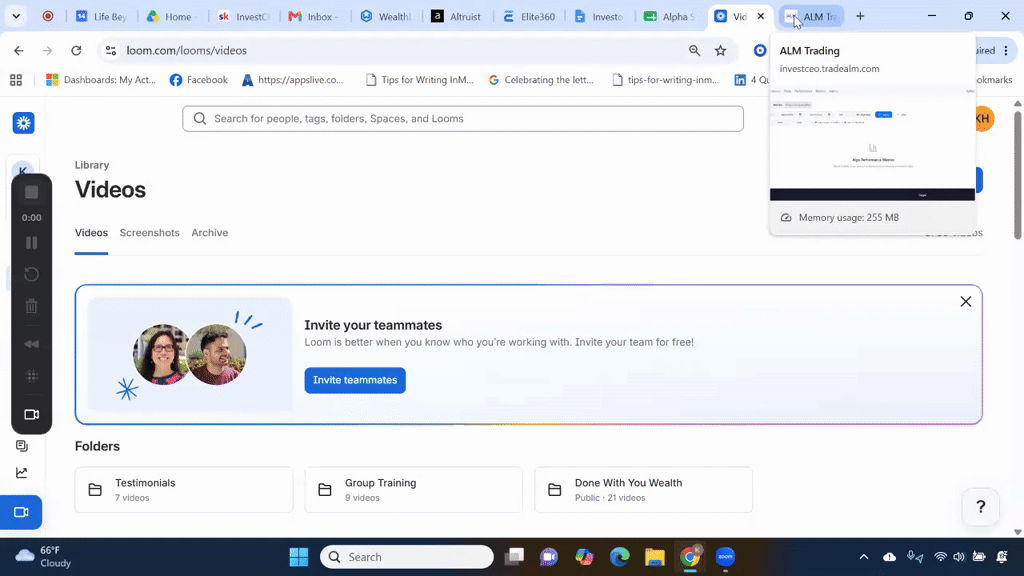The image size is (1024, 576).
Task: Click the Wi-Fi network icon in tray
Action: pos(940,557)
